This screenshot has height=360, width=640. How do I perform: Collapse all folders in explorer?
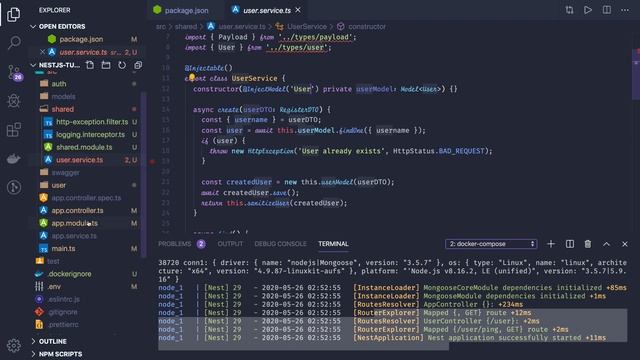point(138,65)
